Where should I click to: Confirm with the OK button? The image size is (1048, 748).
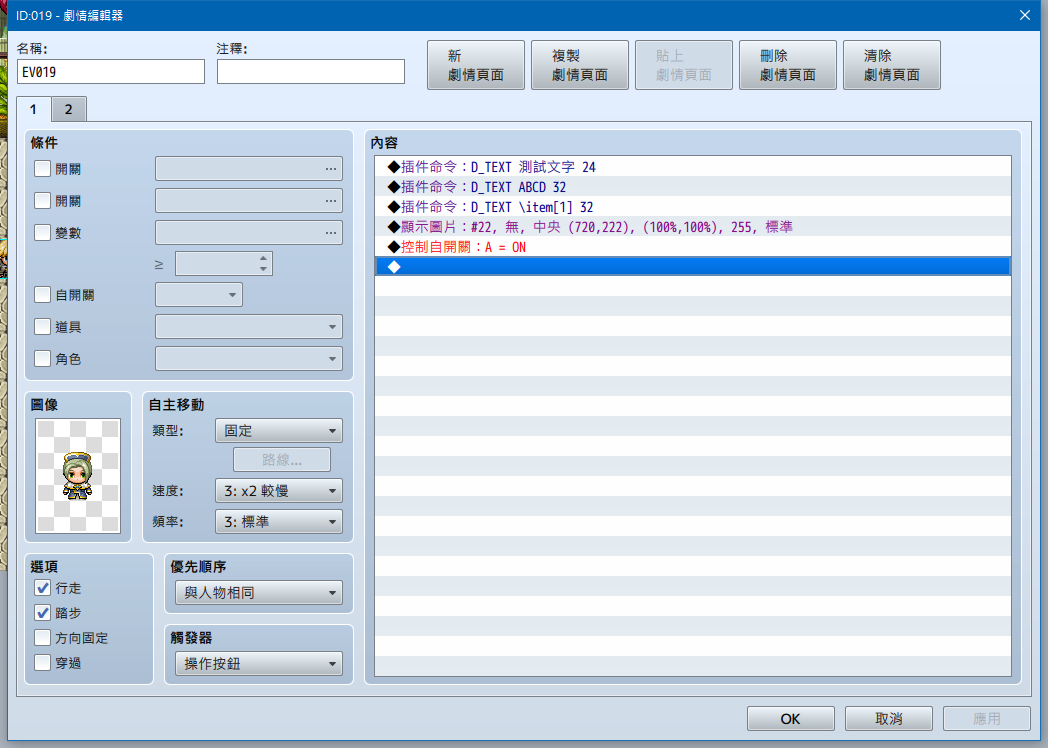[791, 719]
